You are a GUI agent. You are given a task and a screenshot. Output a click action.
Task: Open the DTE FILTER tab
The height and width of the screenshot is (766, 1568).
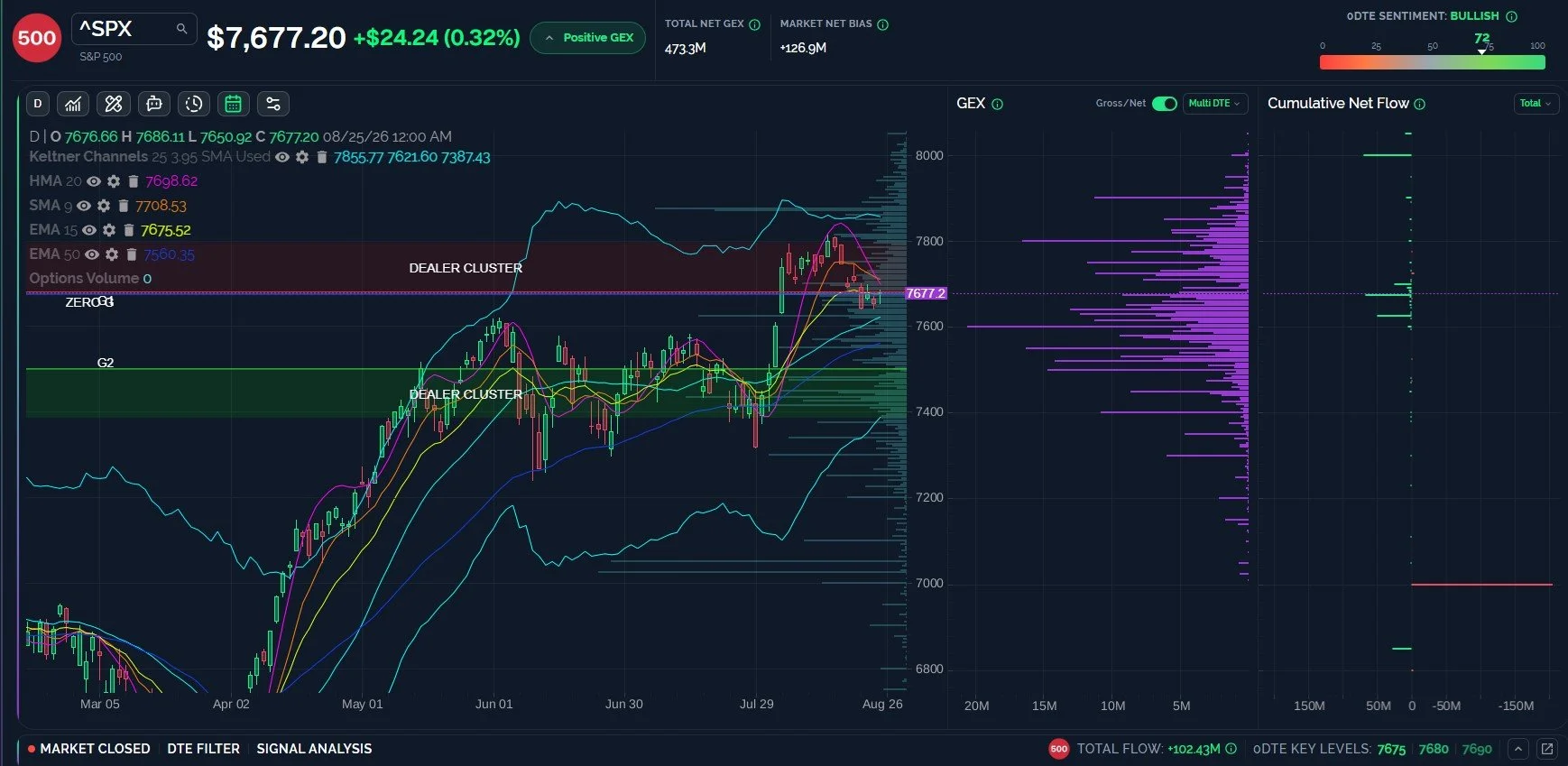pyautogui.click(x=204, y=749)
